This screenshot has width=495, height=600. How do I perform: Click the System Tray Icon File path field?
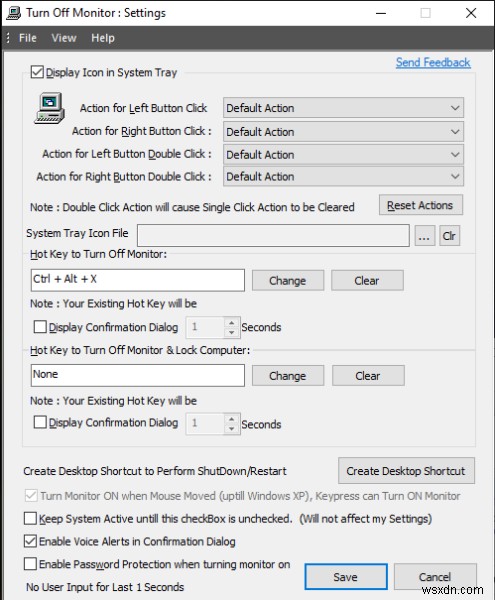coord(273,236)
